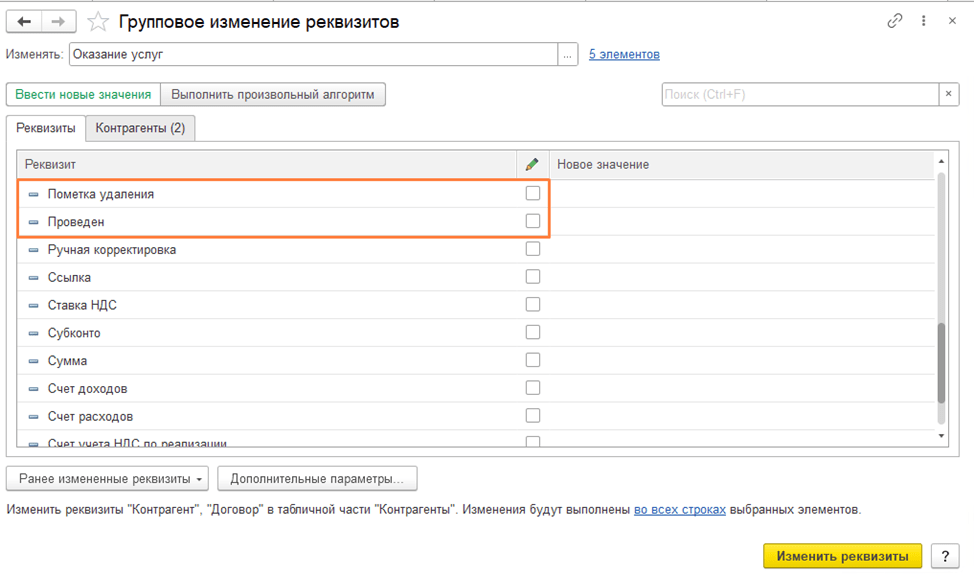974x574 pixels.
Task: Add form to favorites with star icon
Action: point(98,21)
